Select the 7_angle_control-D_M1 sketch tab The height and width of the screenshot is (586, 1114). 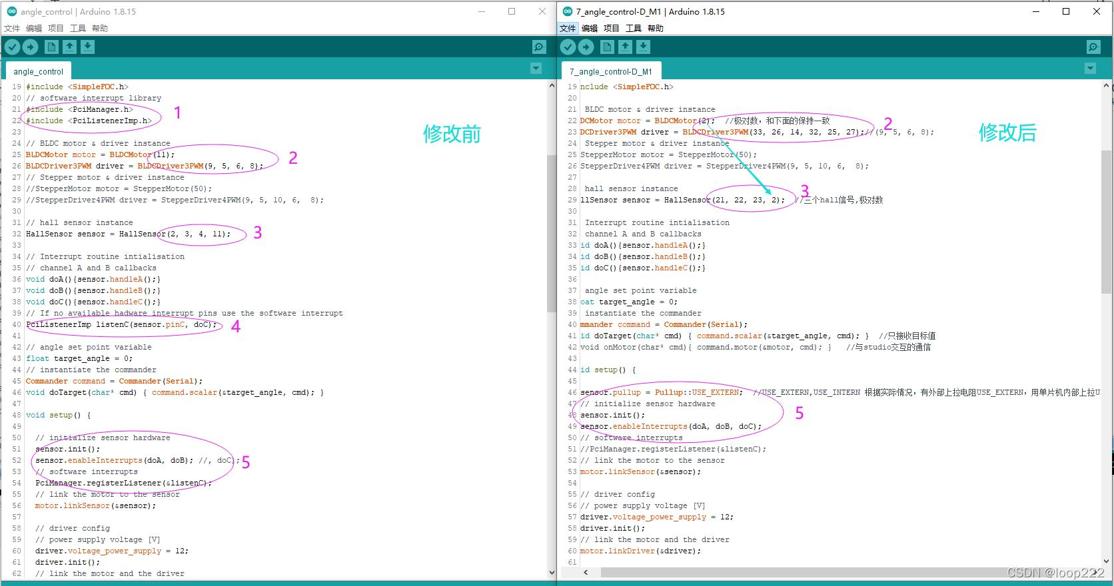click(611, 71)
